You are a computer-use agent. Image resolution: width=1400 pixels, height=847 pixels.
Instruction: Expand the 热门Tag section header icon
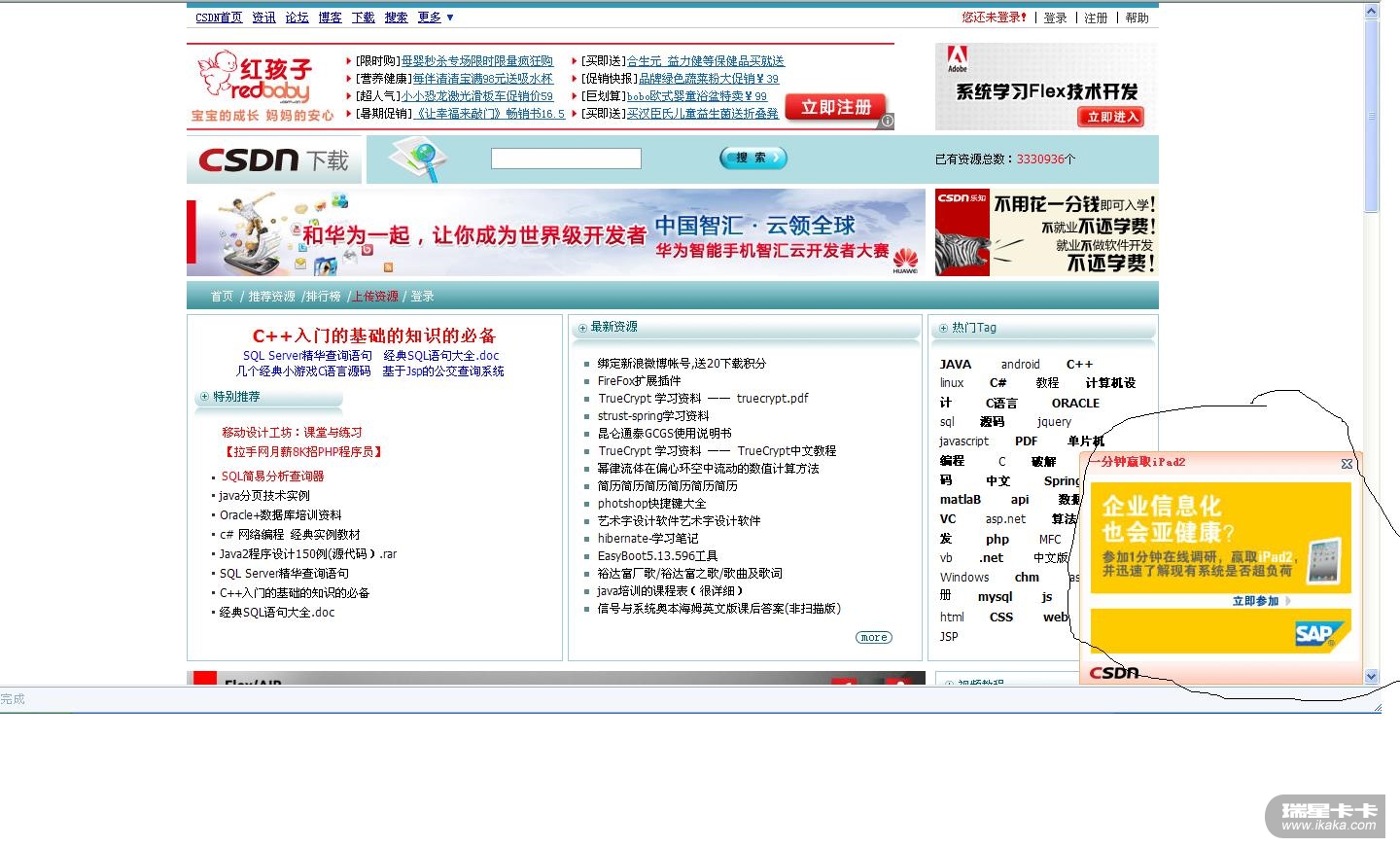point(943,329)
